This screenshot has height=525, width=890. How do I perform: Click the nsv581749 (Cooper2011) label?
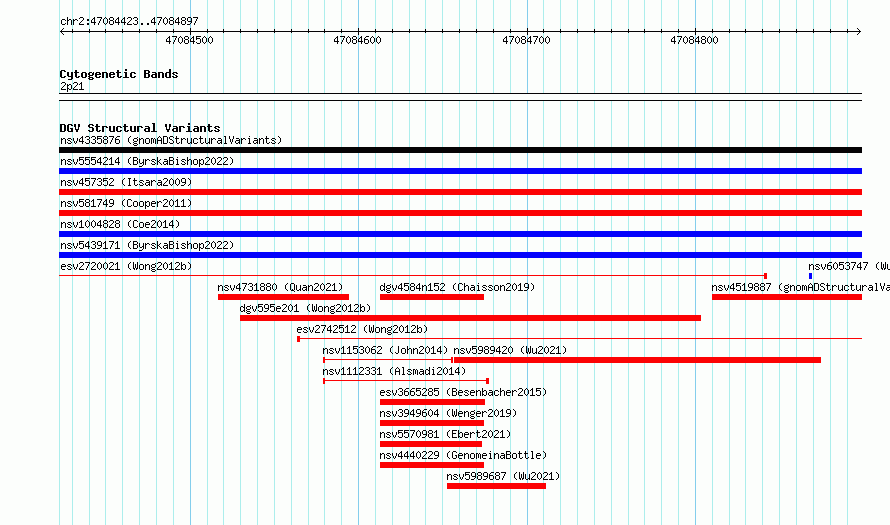point(126,203)
